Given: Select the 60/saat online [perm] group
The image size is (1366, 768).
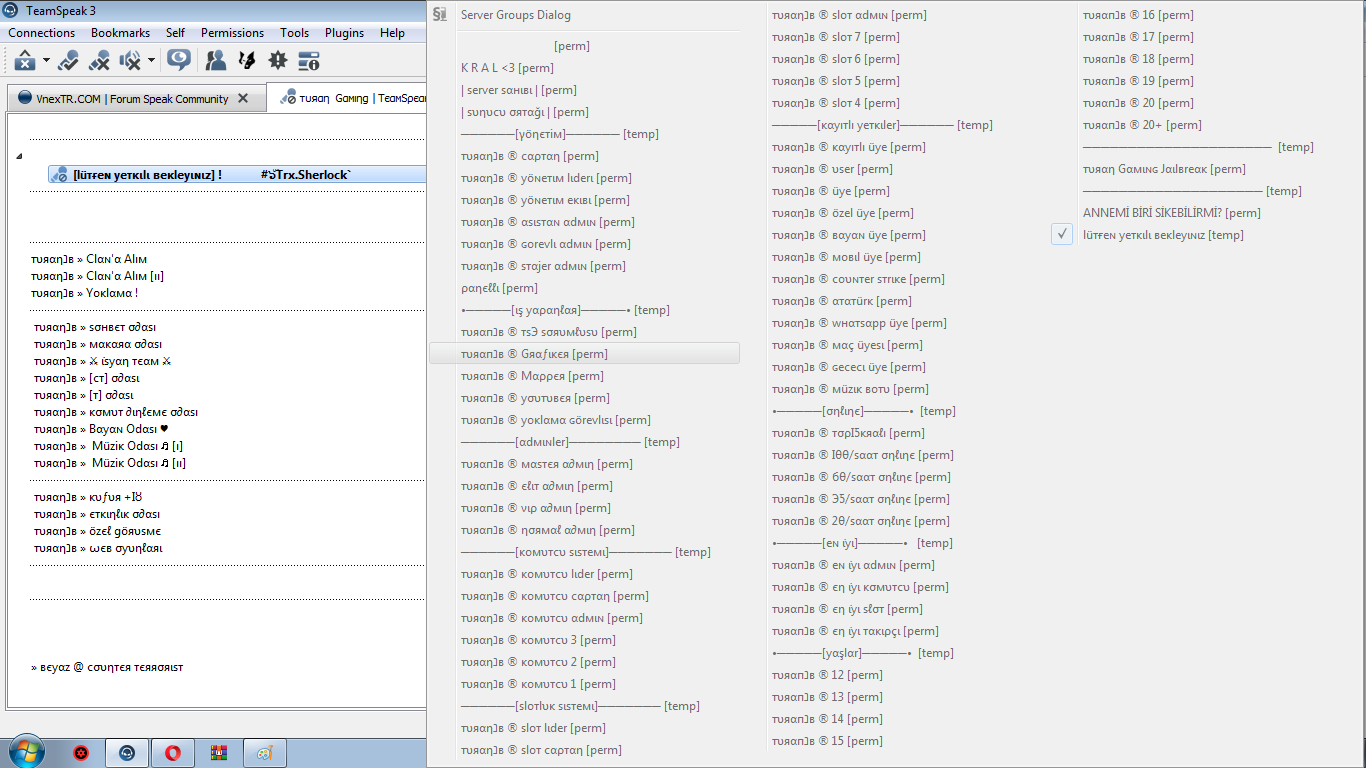Looking at the screenshot, I should pos(861,477).
